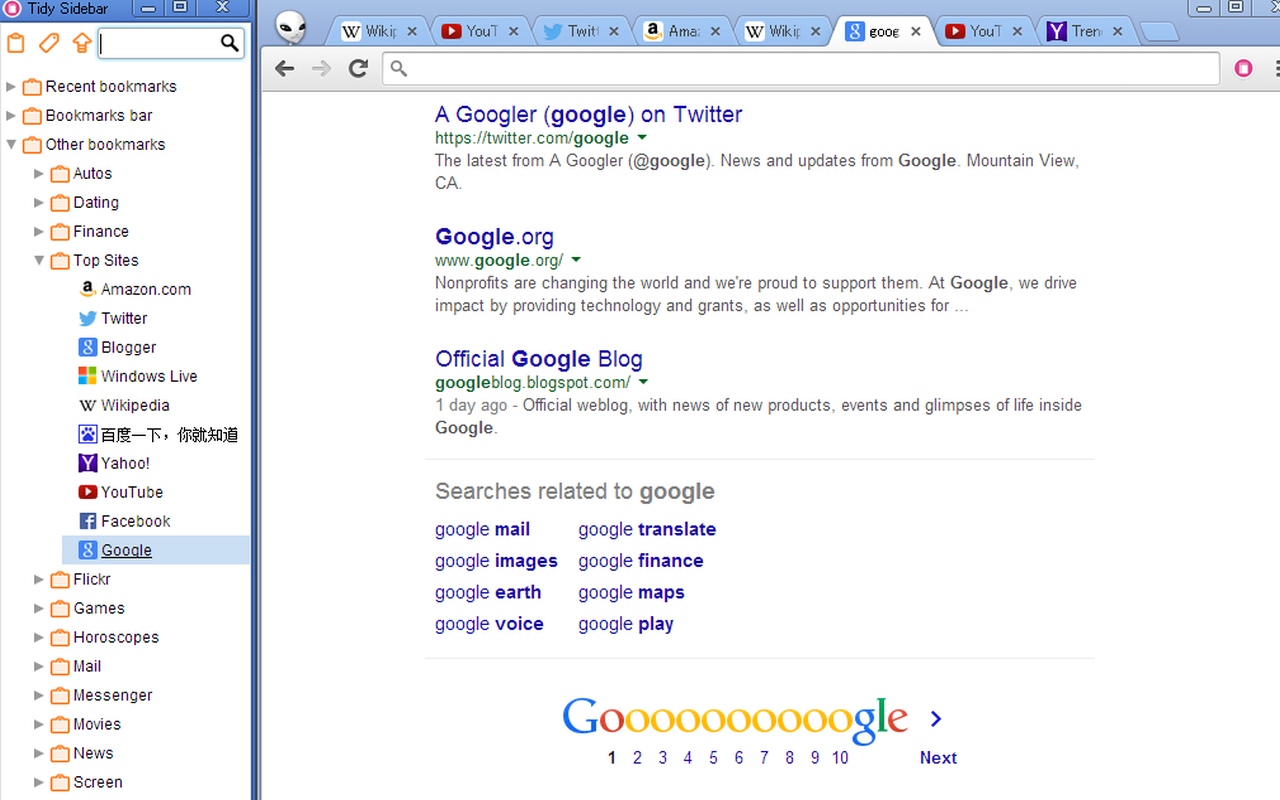Click related search 'google play'
Viewport: 1280px width, 800px height.
tap(626, 624)
